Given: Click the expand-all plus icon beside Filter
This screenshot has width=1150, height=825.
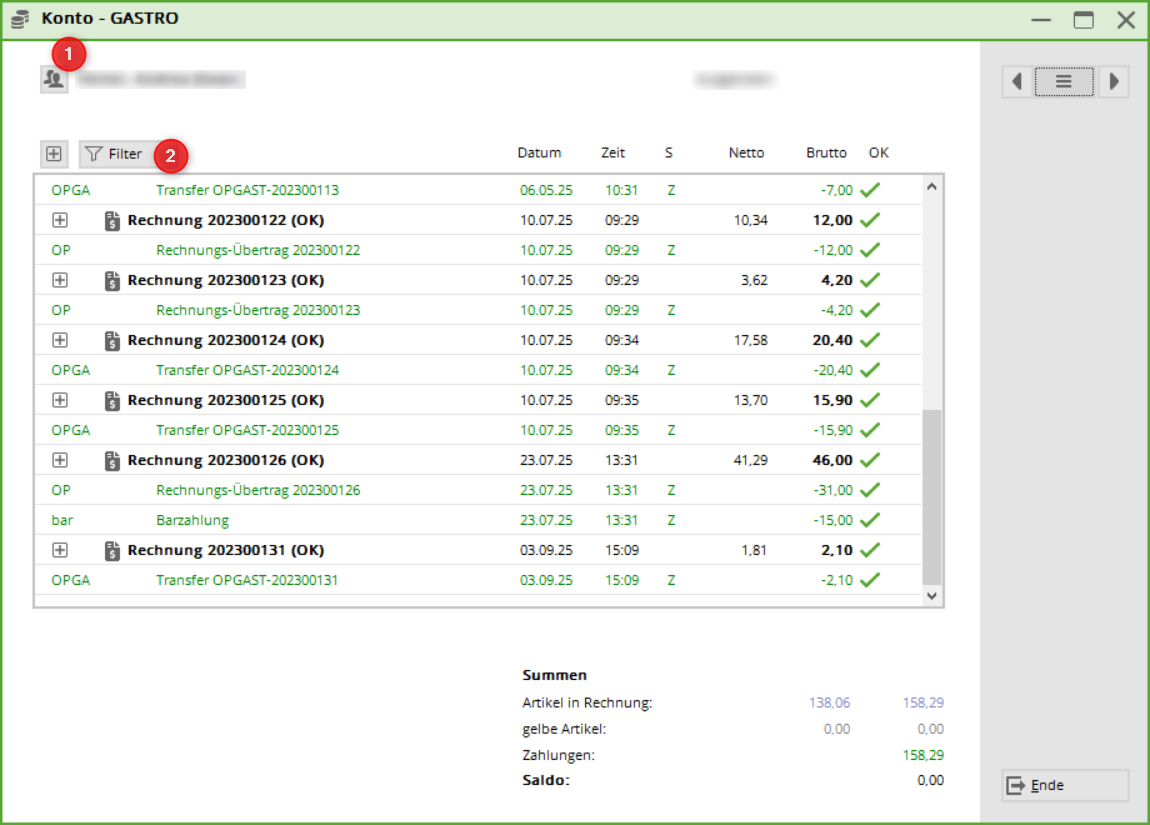Looking at the screenshot, I should (x=54, y=154).
